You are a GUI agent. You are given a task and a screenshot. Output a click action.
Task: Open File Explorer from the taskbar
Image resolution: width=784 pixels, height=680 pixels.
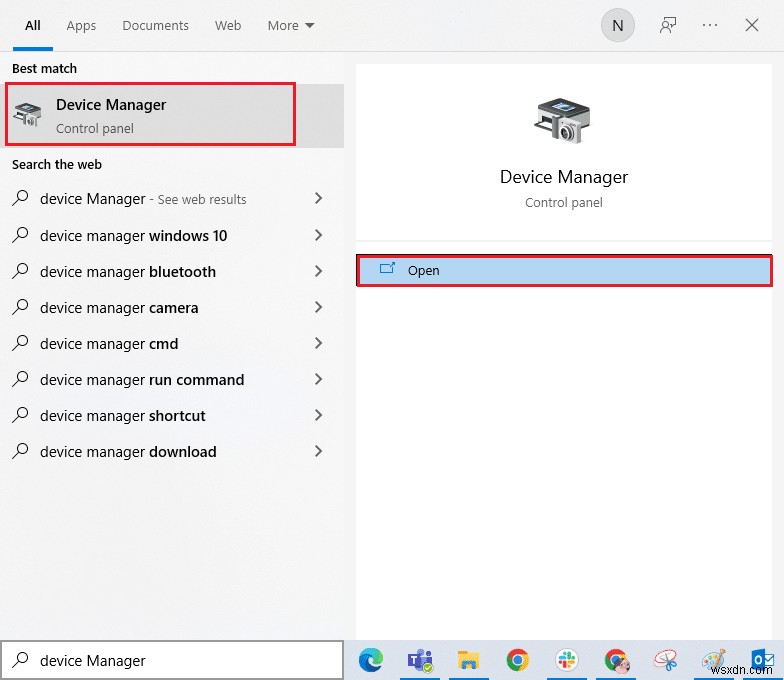[468, 660]
